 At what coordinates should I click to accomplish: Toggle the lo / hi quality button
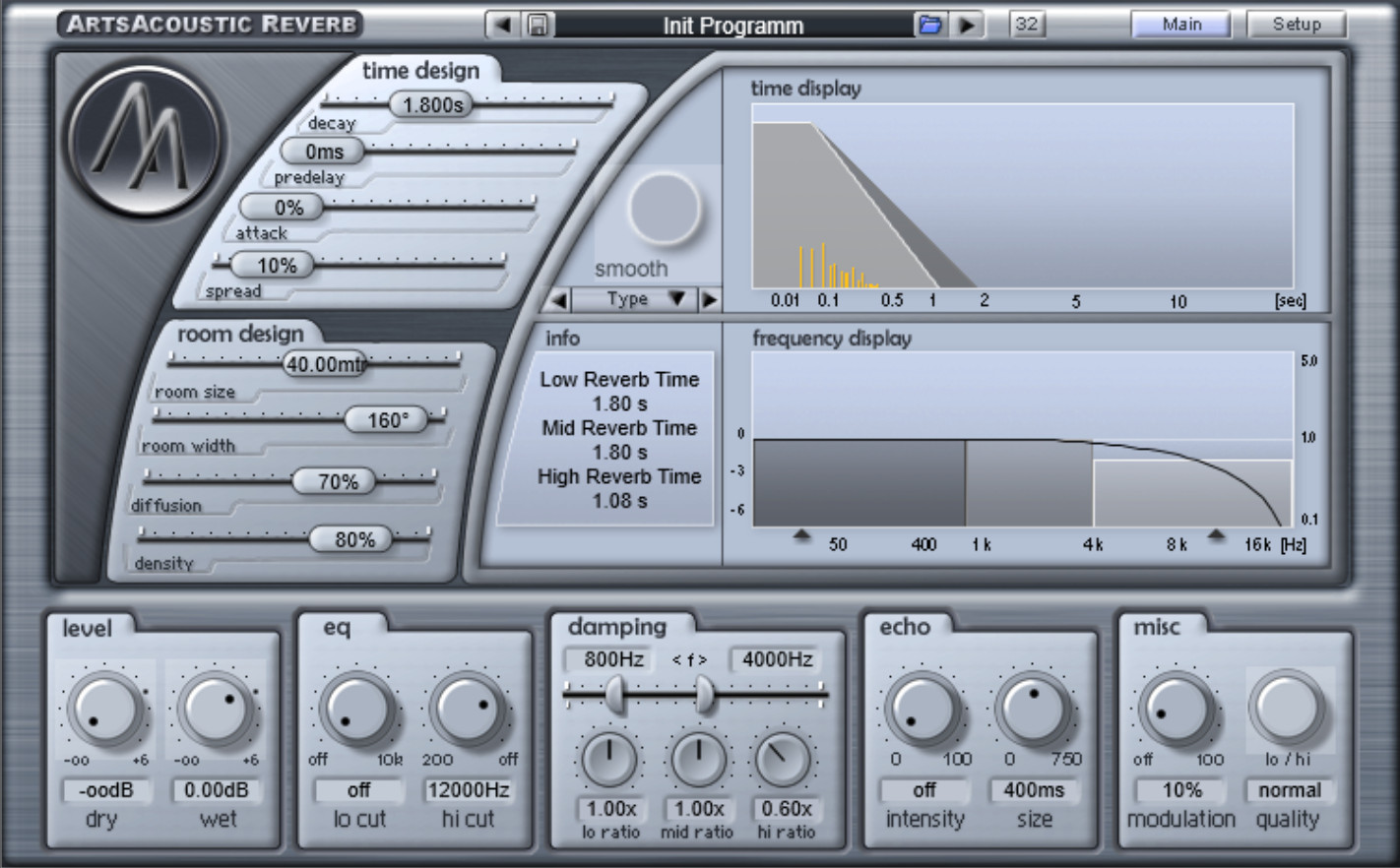tap(1287, 708)
